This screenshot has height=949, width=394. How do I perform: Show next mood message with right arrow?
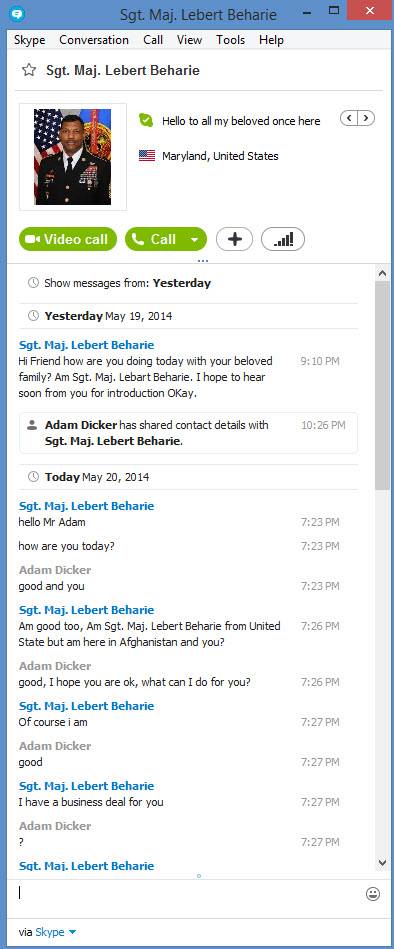point(367,118)
